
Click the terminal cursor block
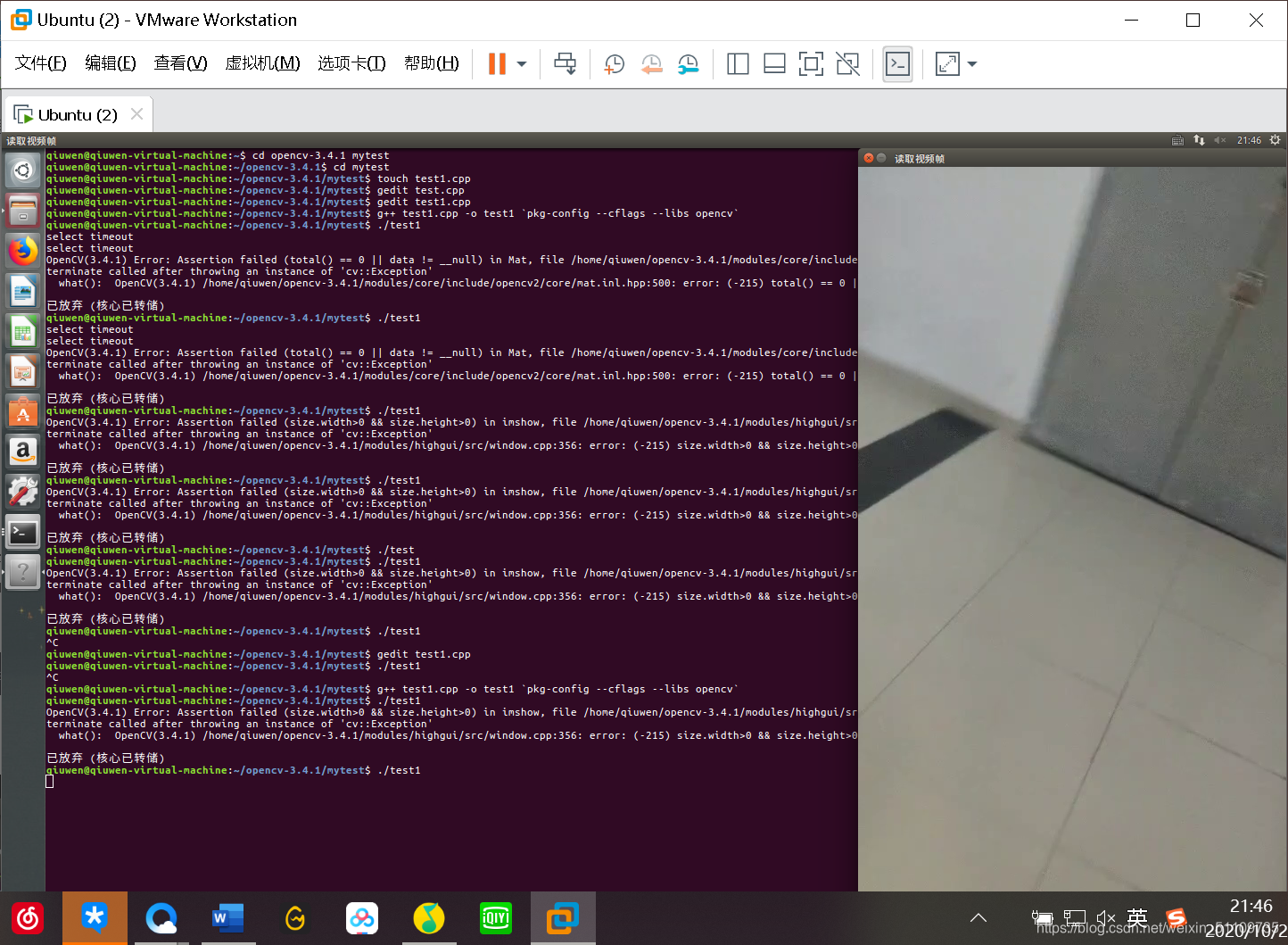pos(50,782)
